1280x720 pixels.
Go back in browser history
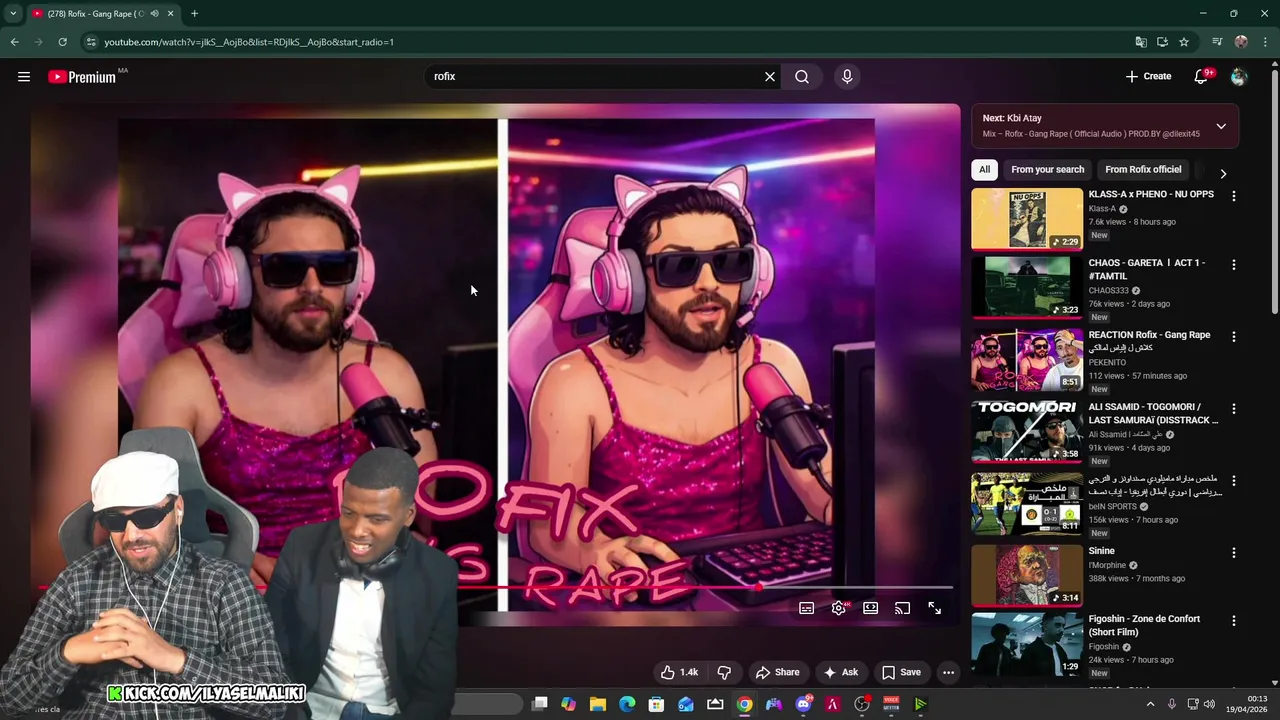click(x=14, y=42)
